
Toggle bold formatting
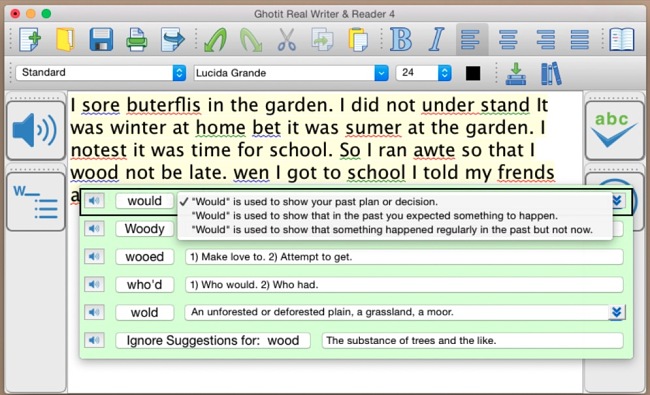[x=401, y=40]
